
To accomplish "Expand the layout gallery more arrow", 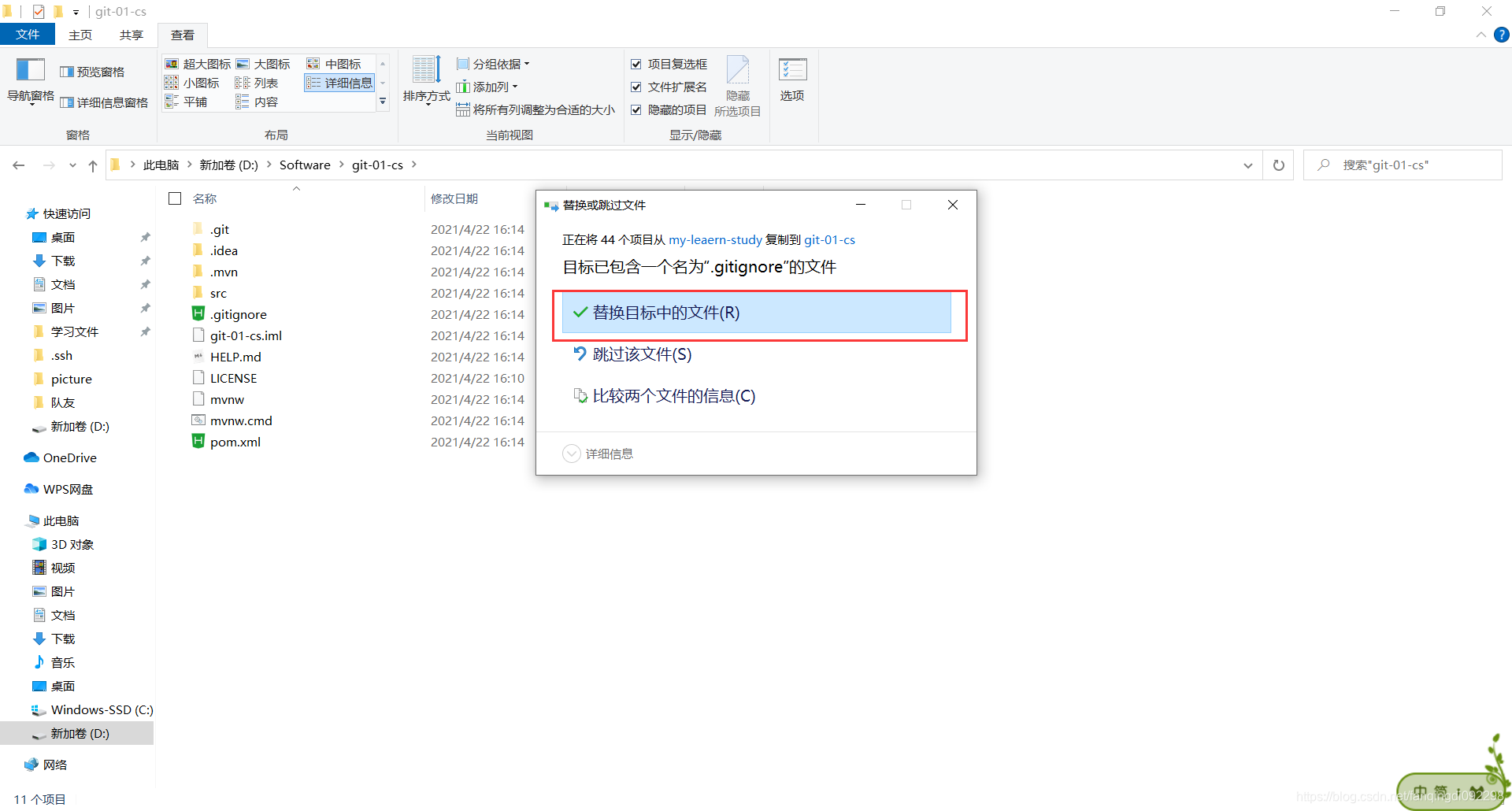I will 383,102.
